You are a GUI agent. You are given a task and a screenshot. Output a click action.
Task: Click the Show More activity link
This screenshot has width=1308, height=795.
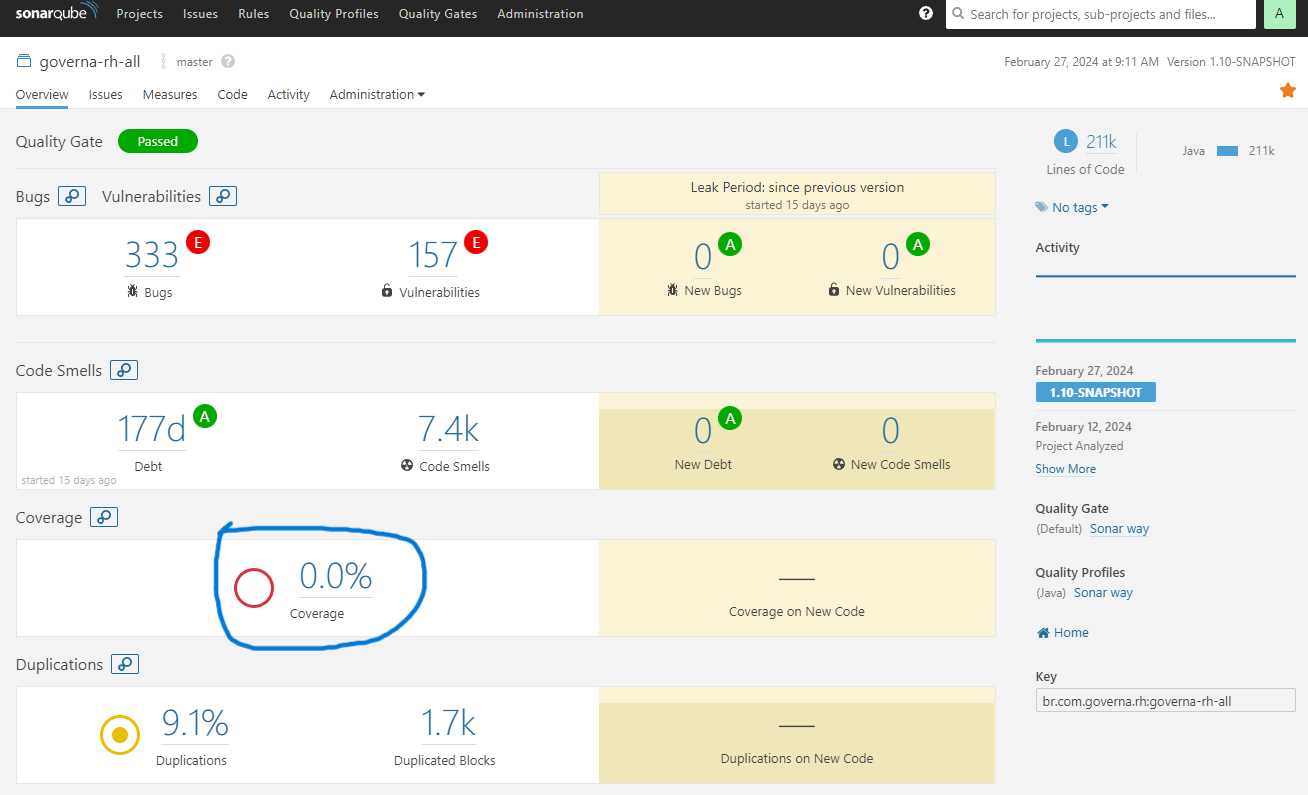(x=1065, y=469)
